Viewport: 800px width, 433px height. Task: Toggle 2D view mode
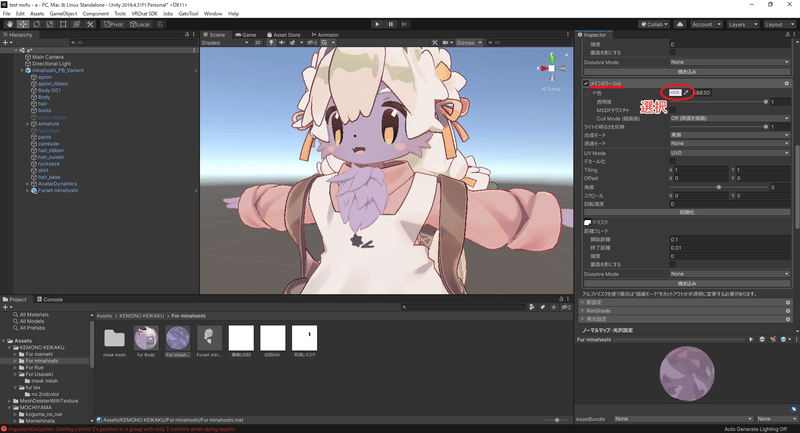click(258, 43)
